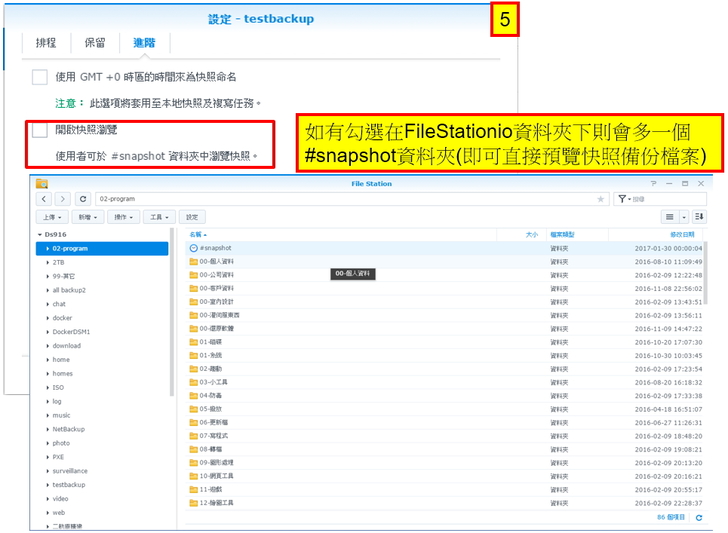Select the NetBackup shared folder
This screenshot has height=533, width=728.
(69, 429)
